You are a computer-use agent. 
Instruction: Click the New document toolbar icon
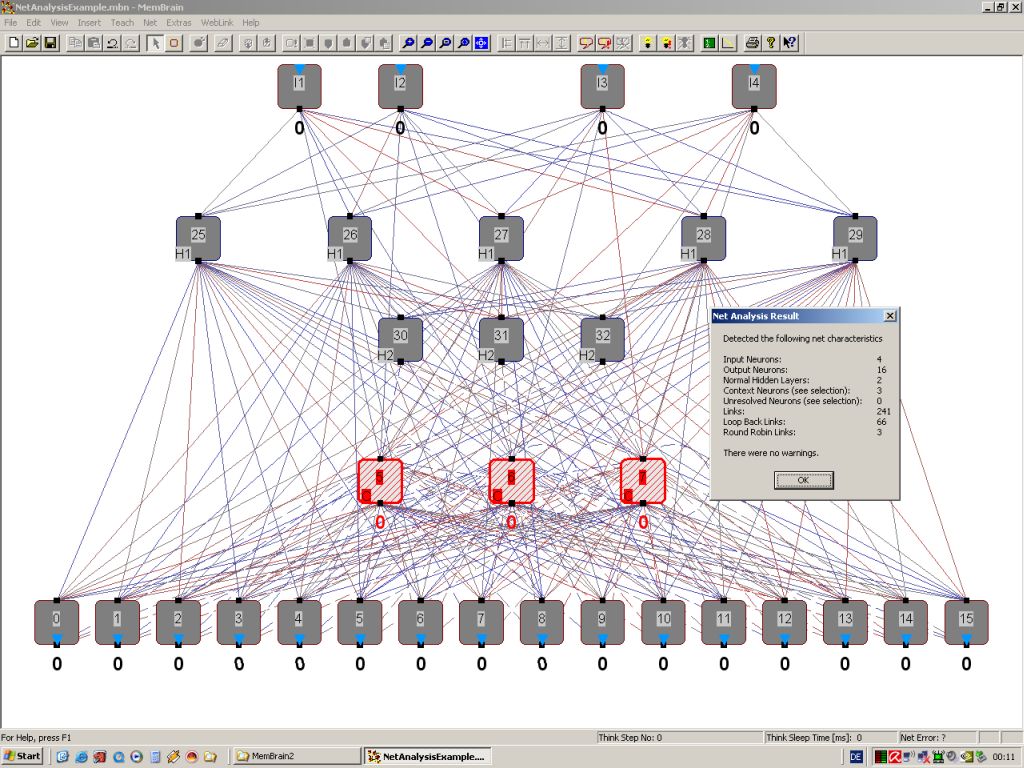coord(13,43)
